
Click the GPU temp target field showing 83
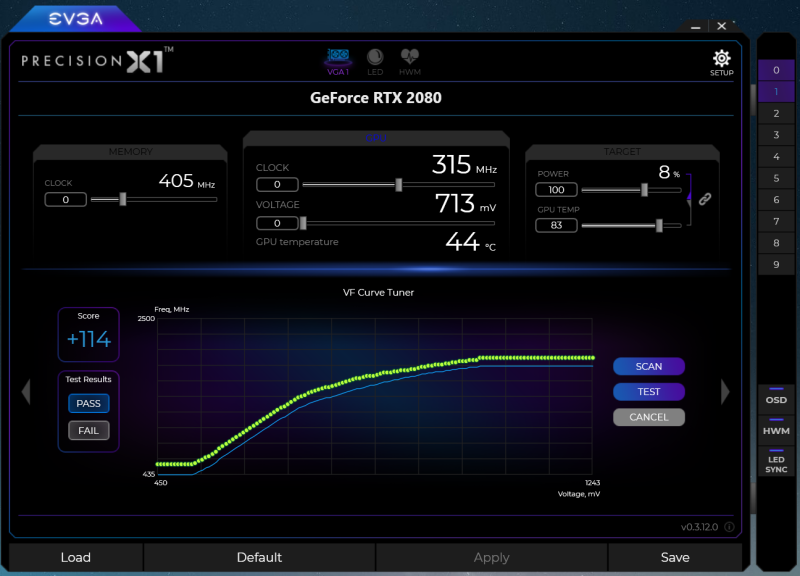(x=556, y=225)
